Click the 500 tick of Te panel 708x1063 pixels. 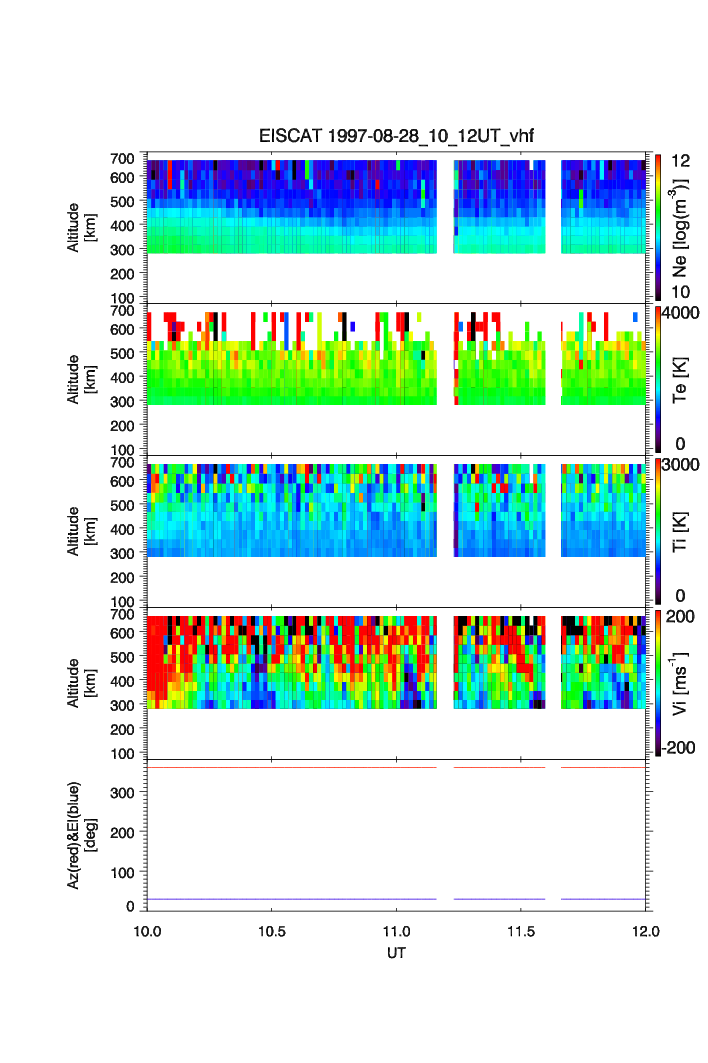[x=123, y=353]
